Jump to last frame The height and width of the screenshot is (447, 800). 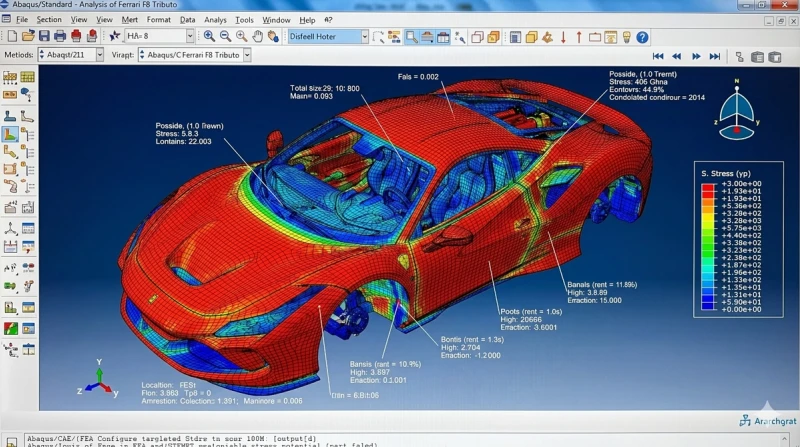click(715, 56)
